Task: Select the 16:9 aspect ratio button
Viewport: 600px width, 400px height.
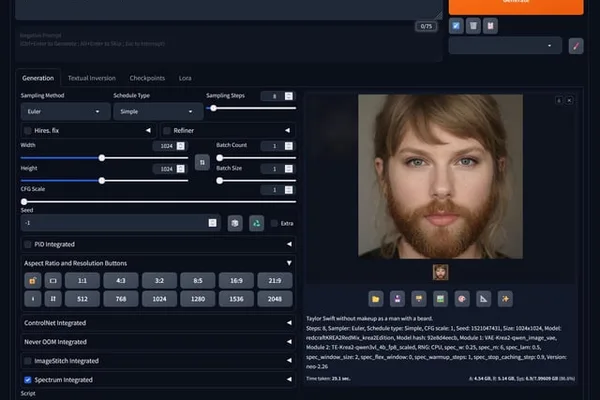Action: 236,281
